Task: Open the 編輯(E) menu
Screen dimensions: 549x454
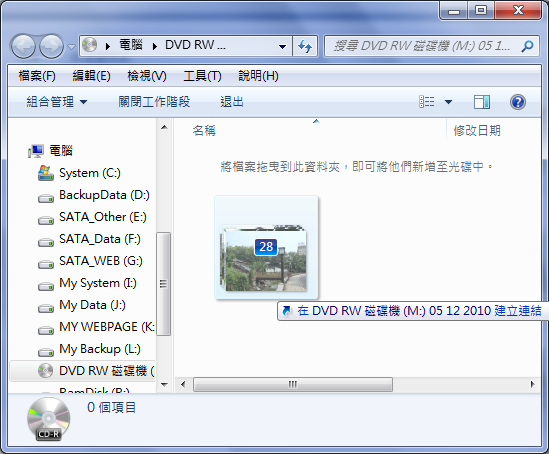Action: point(91,76)
